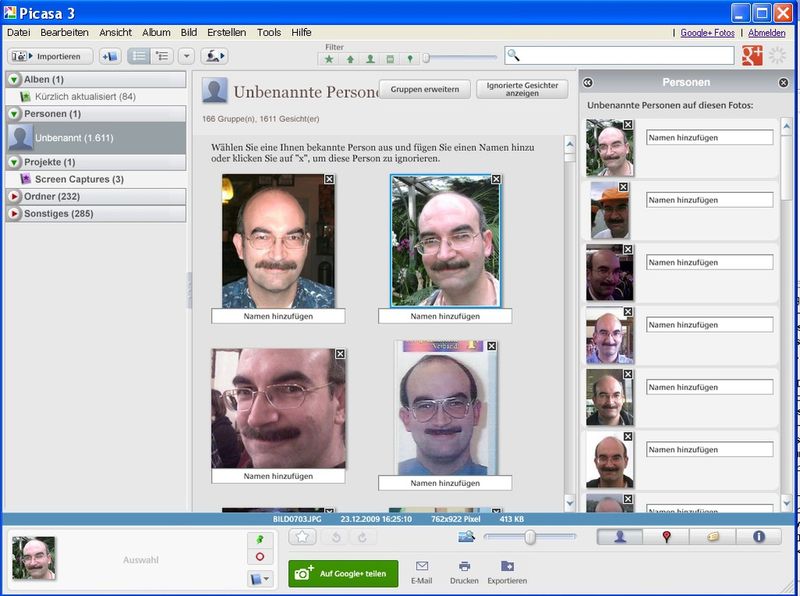
Task: Toggle the faces filter in the Filter bar
Action: click(x=370, y=58)
